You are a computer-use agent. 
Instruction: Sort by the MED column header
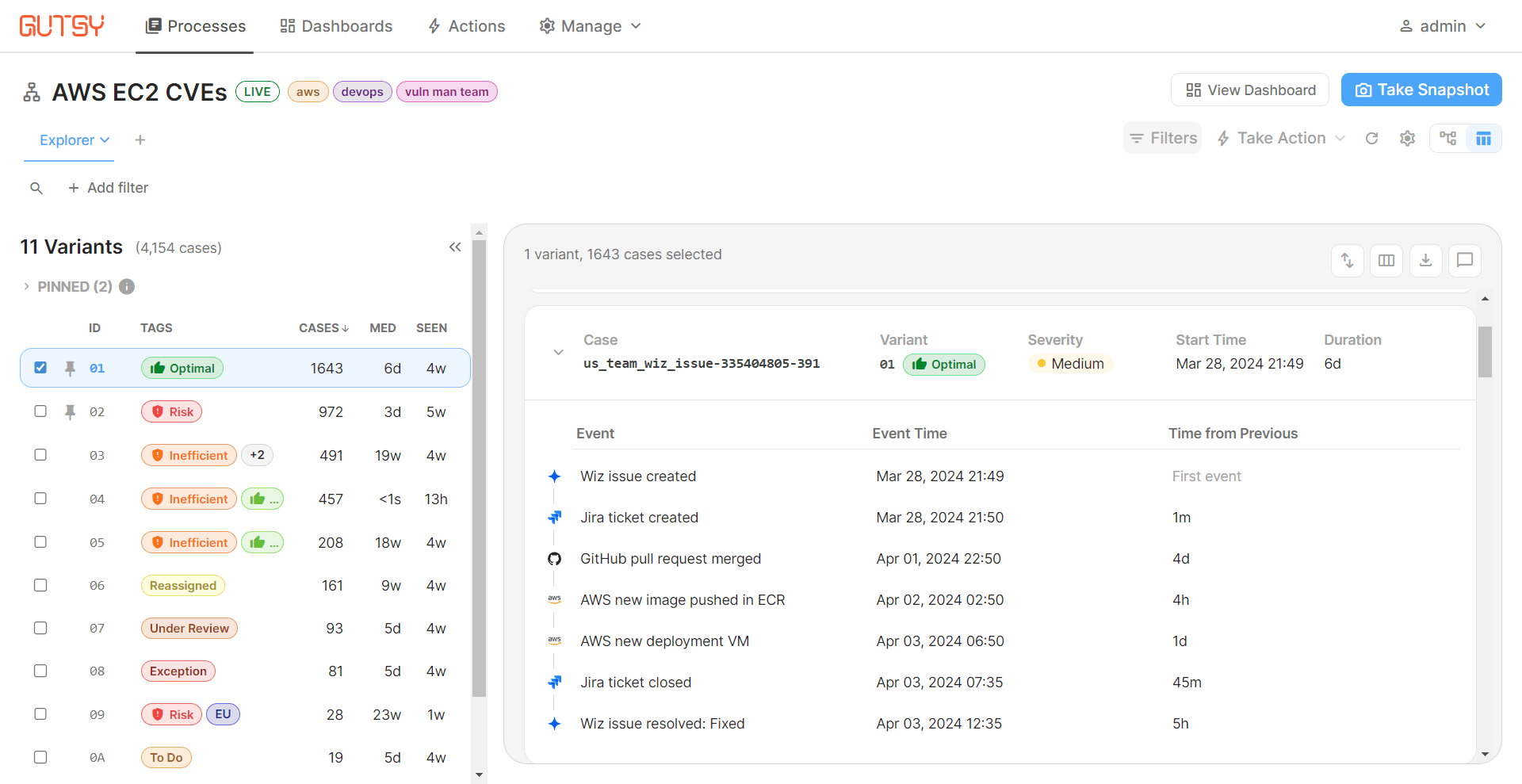pyautogui.click(x=383, y=328)
